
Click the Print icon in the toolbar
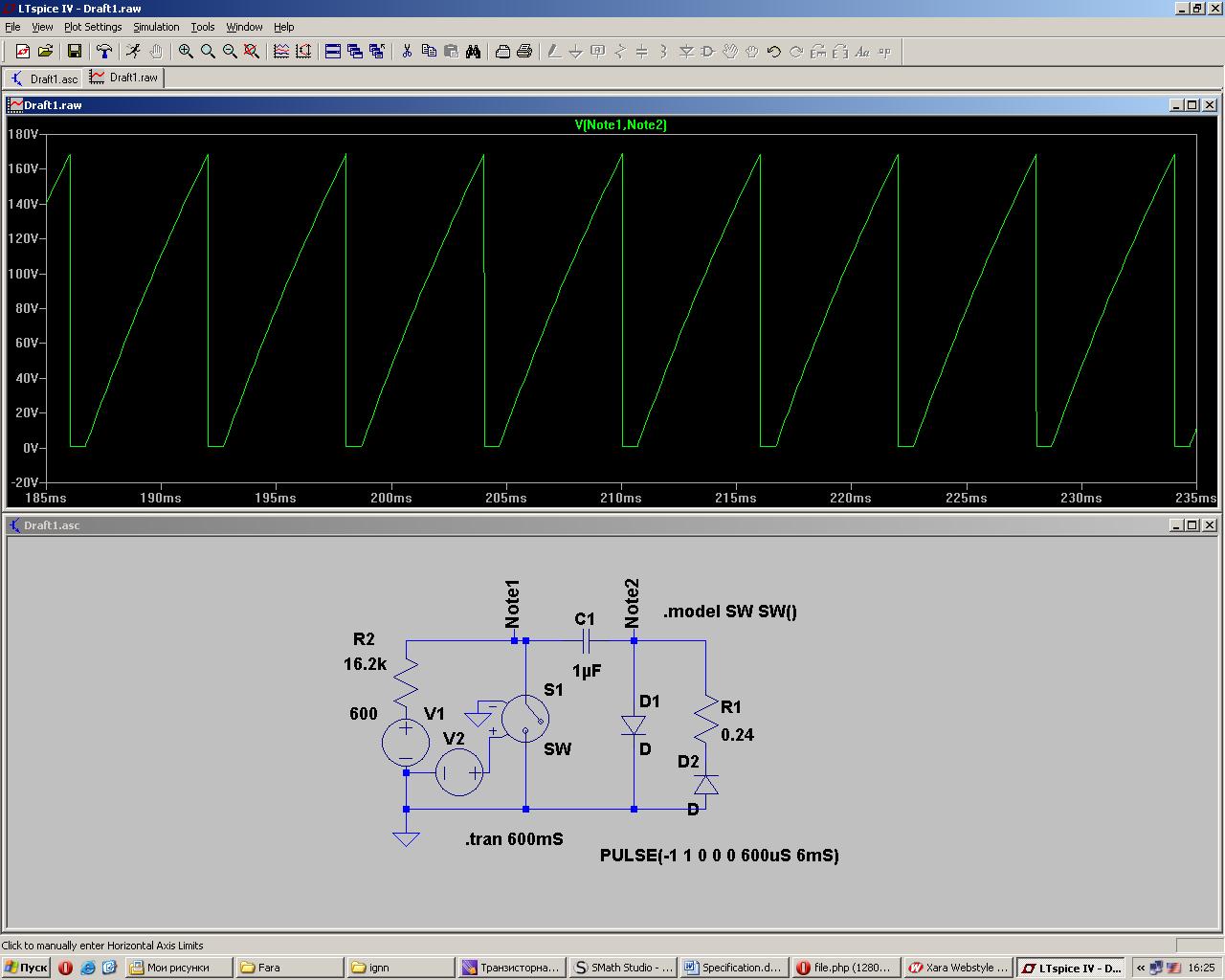(x=524, y=52)
